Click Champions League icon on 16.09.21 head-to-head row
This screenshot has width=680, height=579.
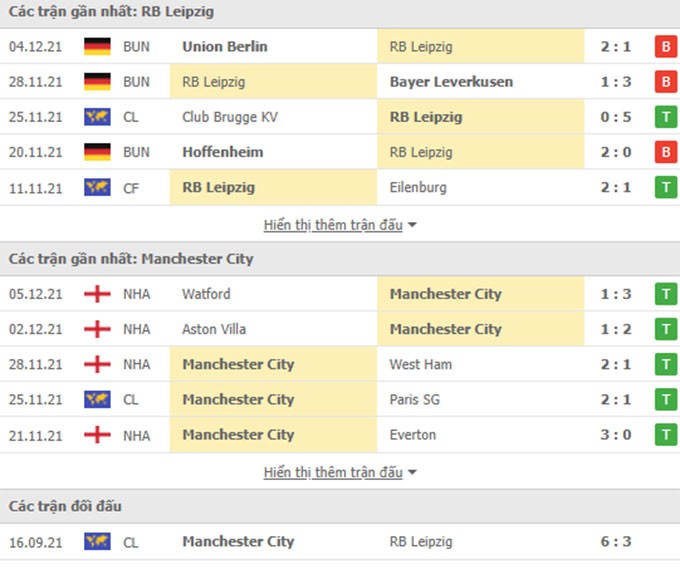(97, 541)
